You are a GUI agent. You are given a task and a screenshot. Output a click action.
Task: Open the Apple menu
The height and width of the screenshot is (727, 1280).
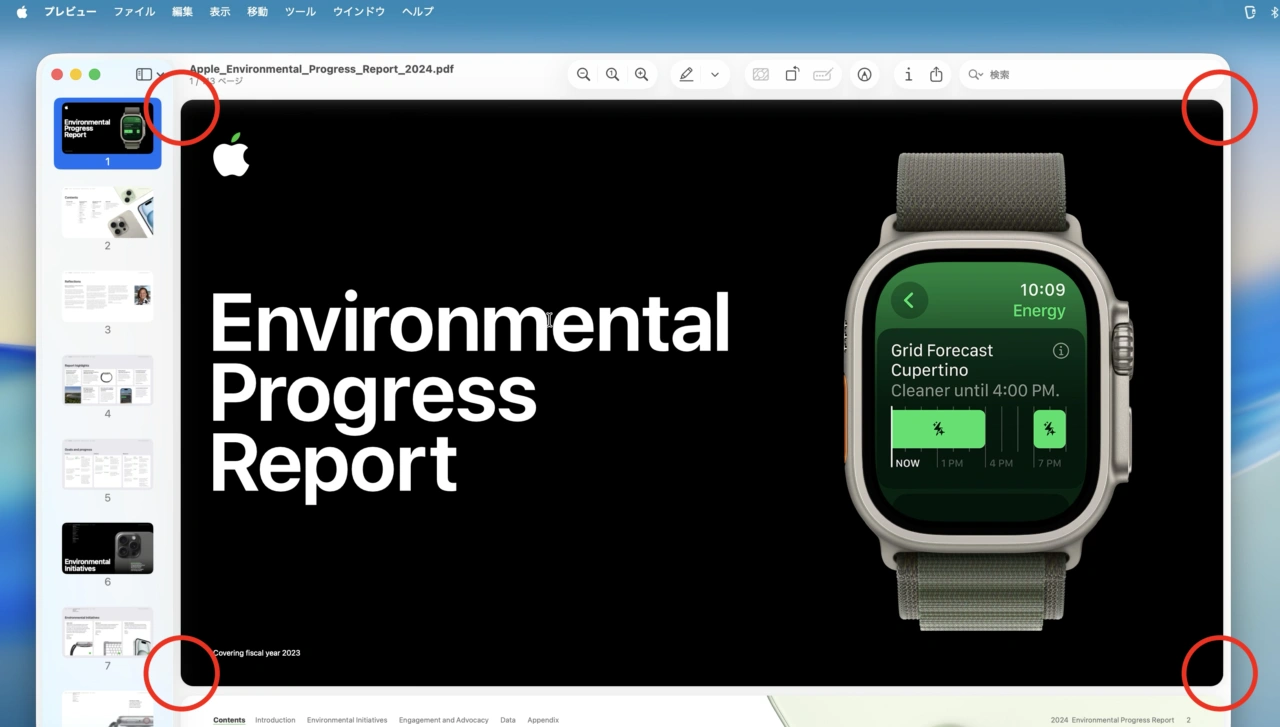coord(21,11)
